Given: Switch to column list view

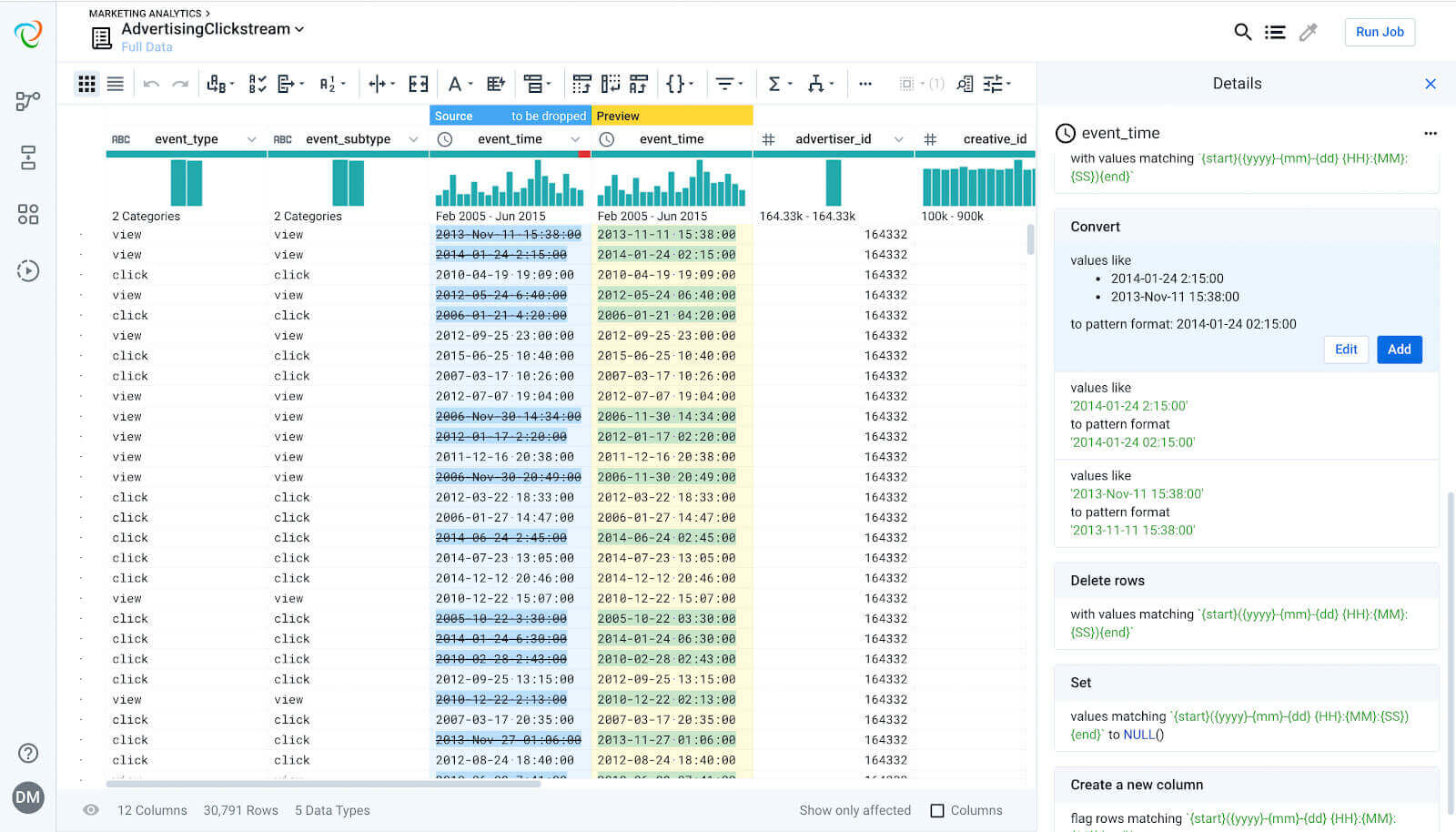Looking at the screenshot, I should pyautogui.click(x=116, y=84).
